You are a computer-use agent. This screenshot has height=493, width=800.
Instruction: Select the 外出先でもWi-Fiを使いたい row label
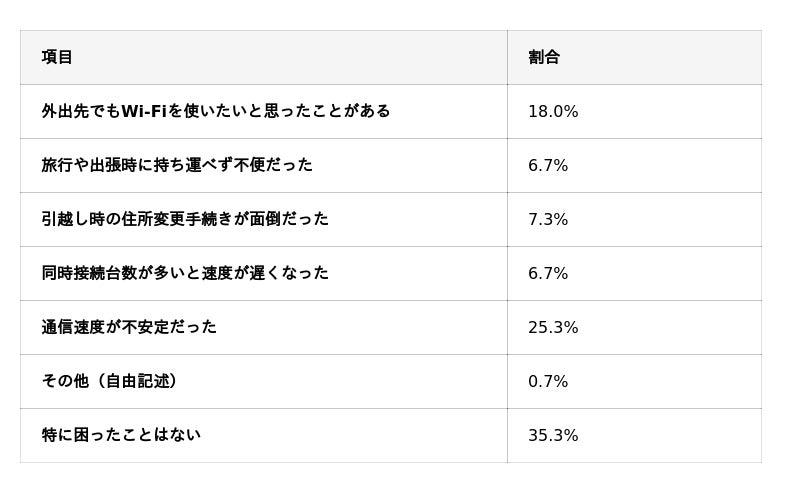coord(215,111)
